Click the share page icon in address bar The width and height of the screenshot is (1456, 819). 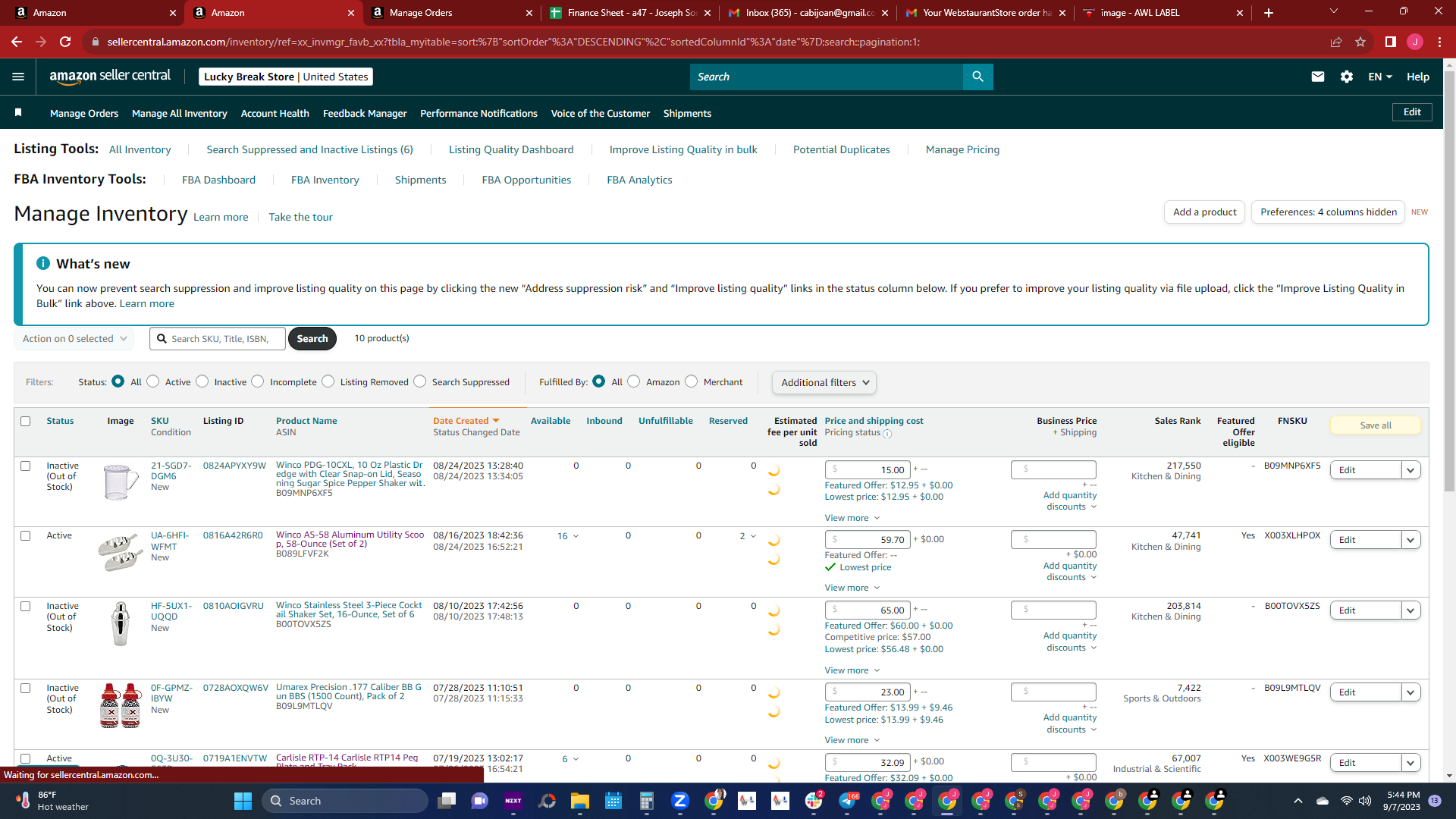click(x=1336, y=42)
